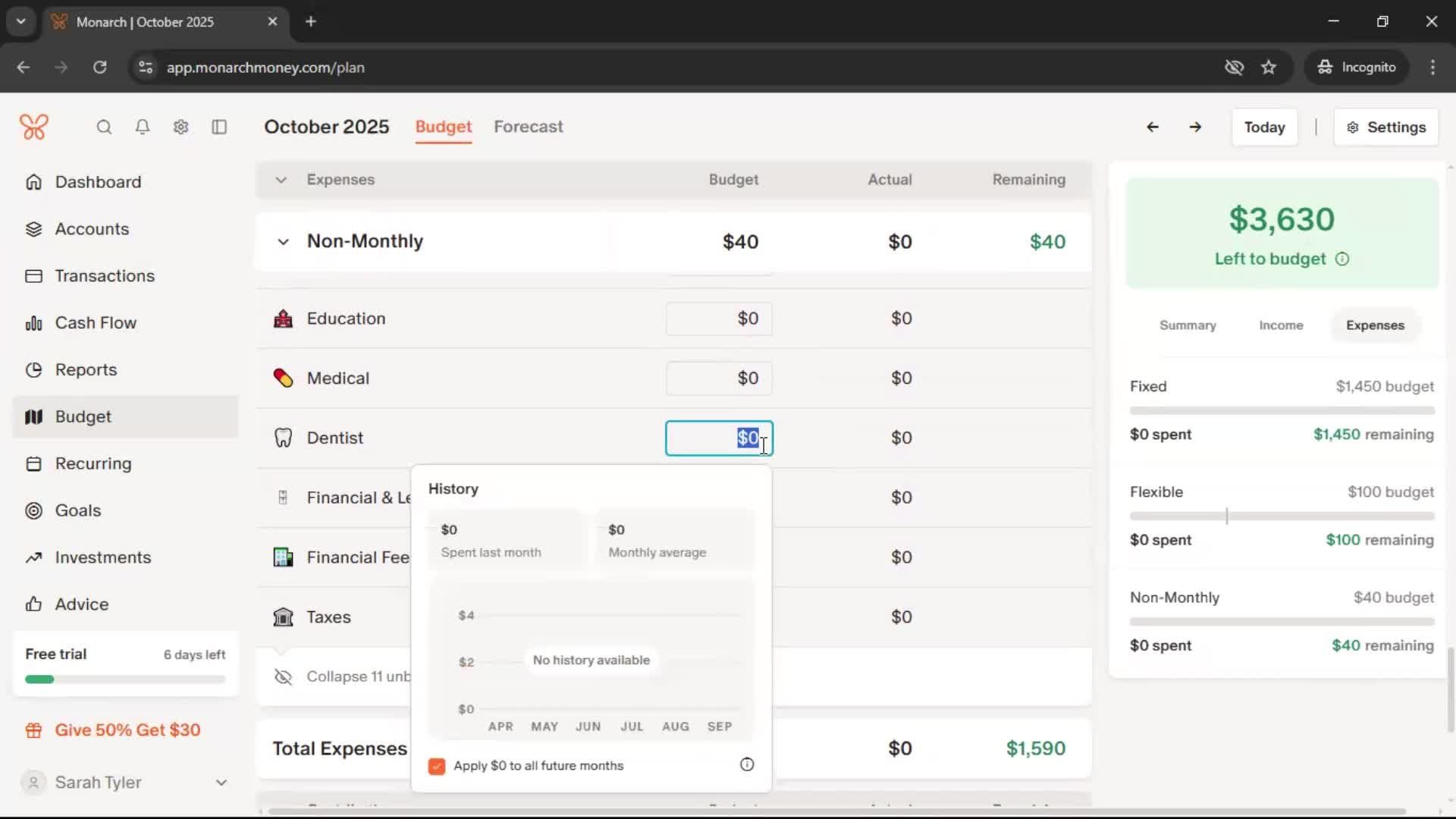The width and height of the screenshot is (1456, 819).
Task: Toggle the sidebar panel collapse icon
Action: [x=219, y=127]
